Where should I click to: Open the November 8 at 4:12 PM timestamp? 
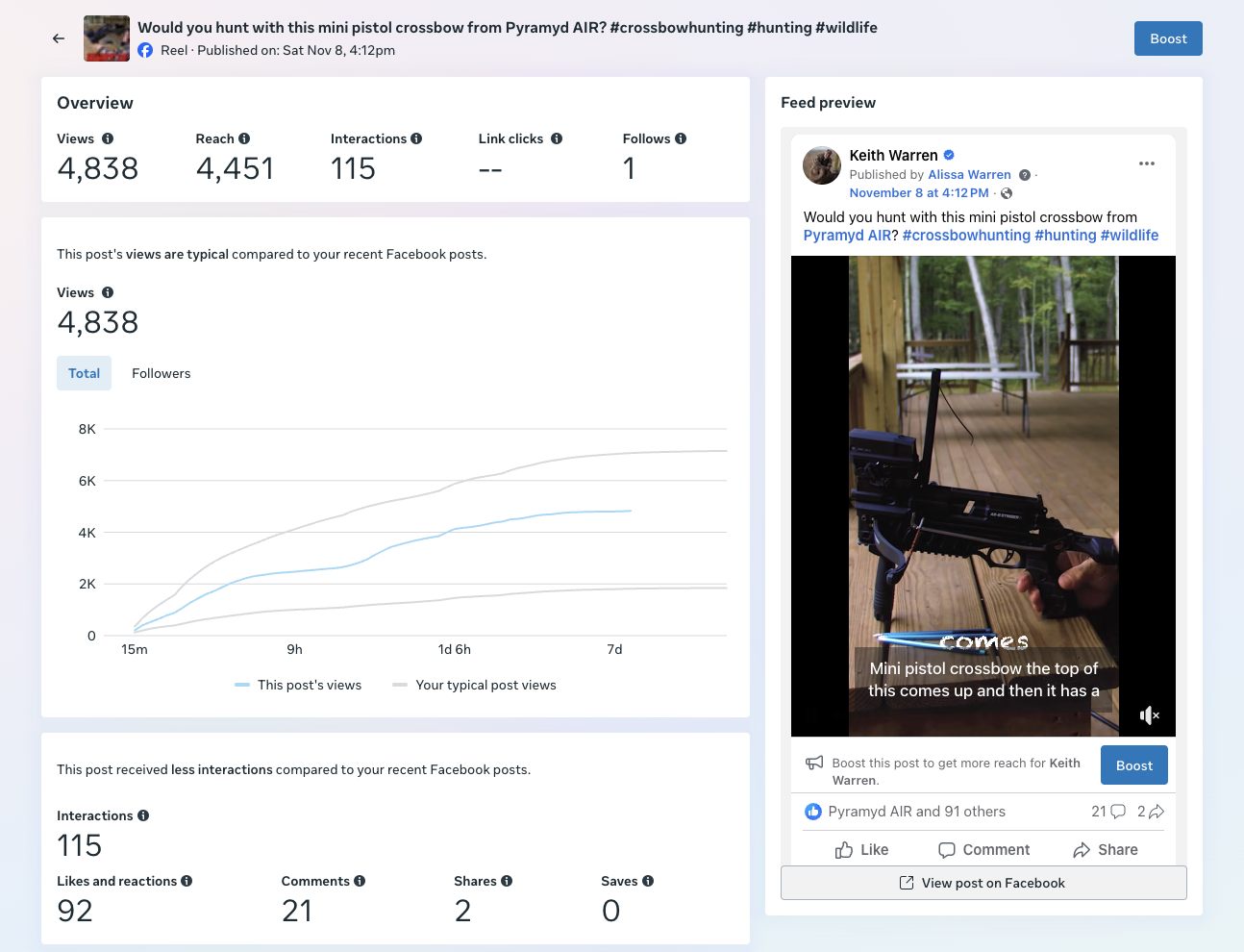[919, 192]
